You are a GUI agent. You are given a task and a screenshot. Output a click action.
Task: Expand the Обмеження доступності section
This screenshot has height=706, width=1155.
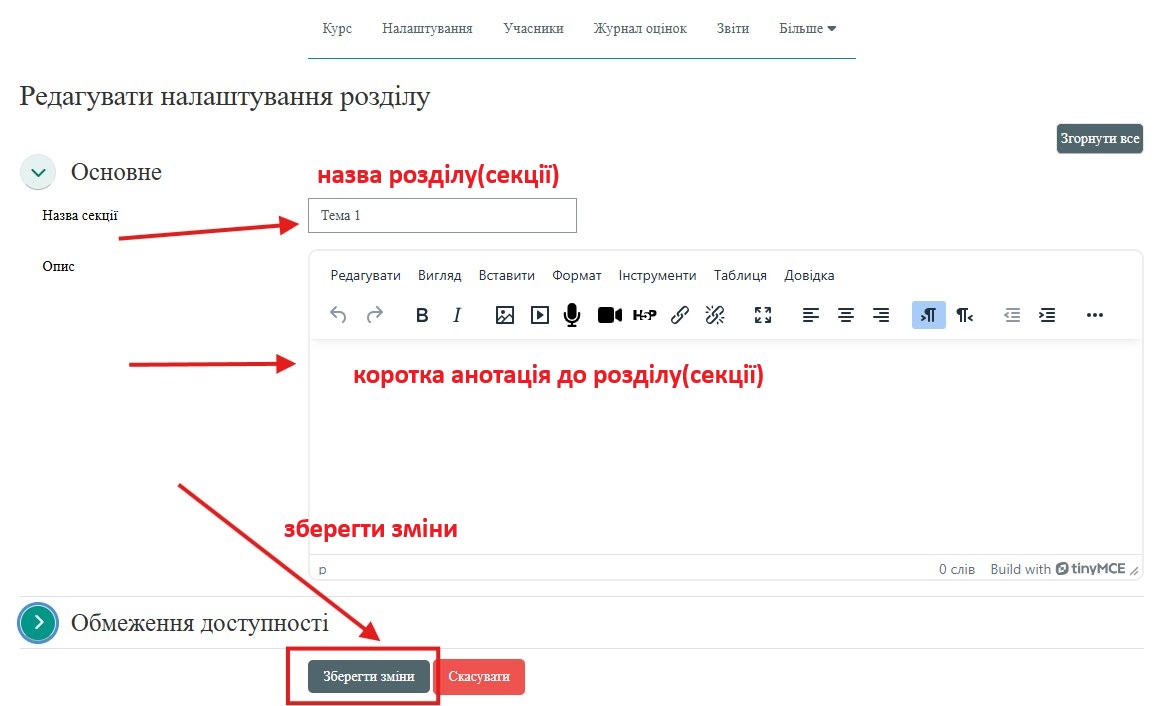coord(38,623)
